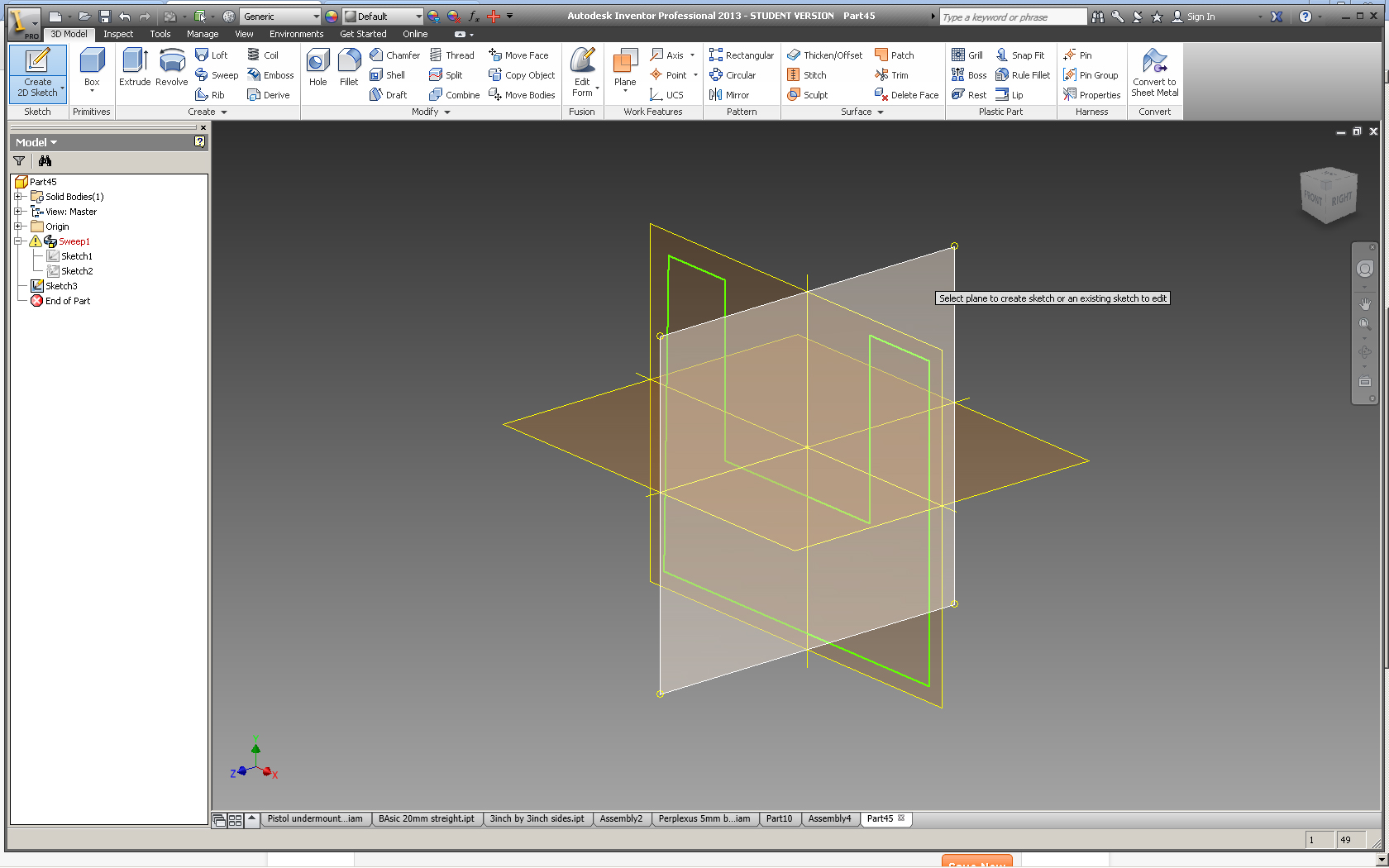Expand the Modify panel dropdown

tap(431, 112)
